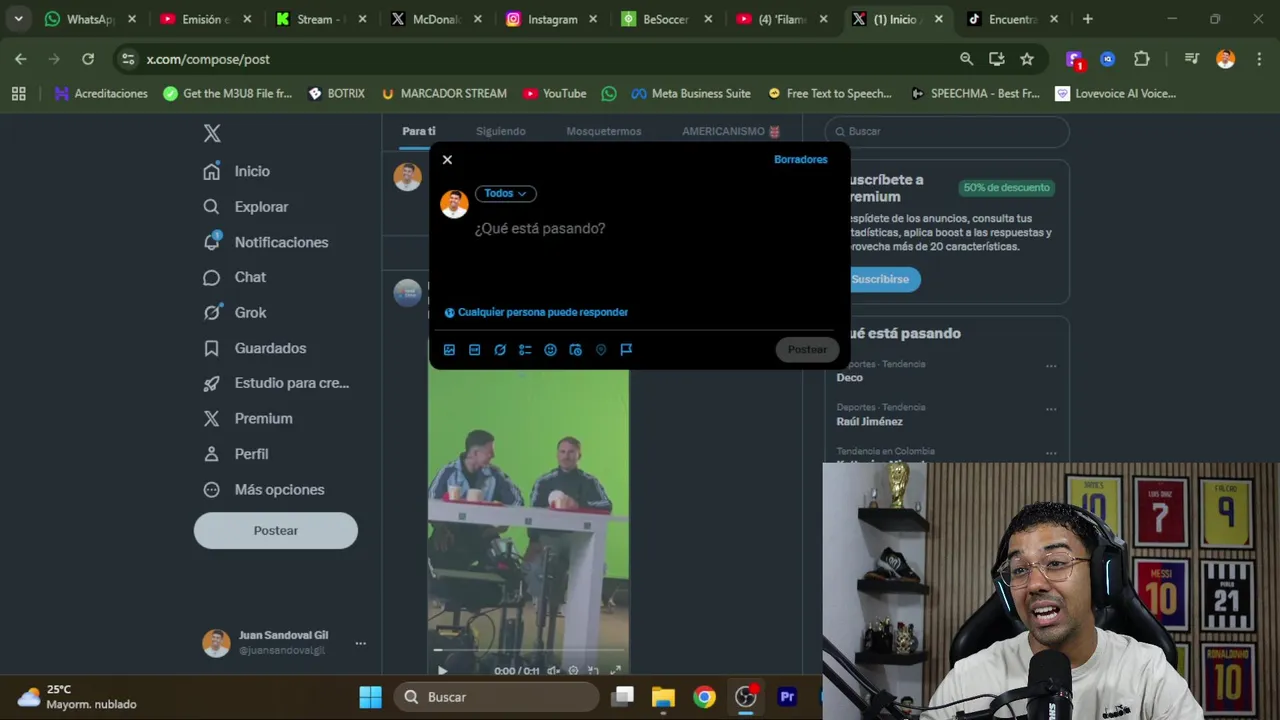Play the green screen video
This screenshot has width=1280, height=720.
point(442,671)
